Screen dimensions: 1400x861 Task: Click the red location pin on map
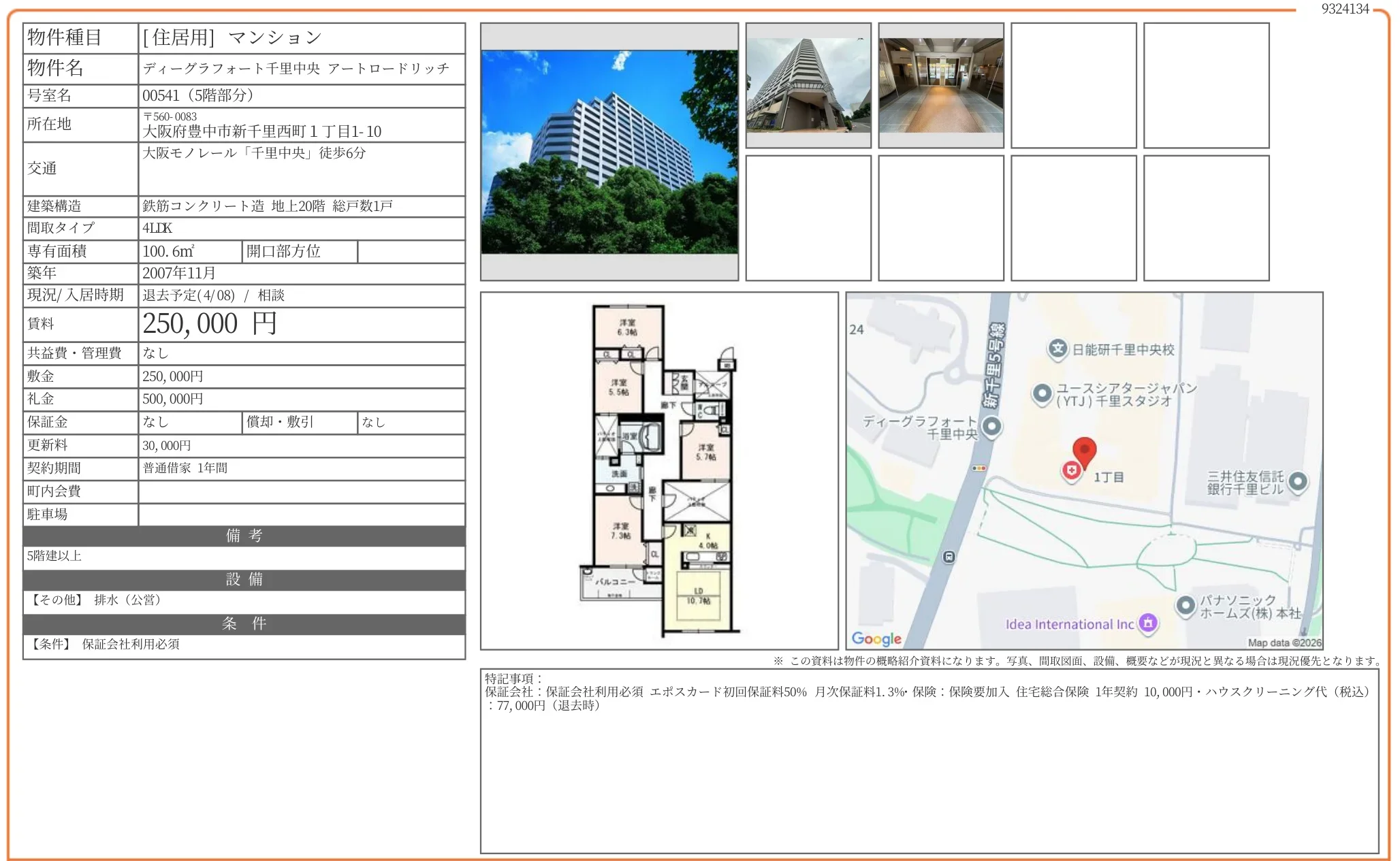pyautogui.click(x=1084, y=449)
